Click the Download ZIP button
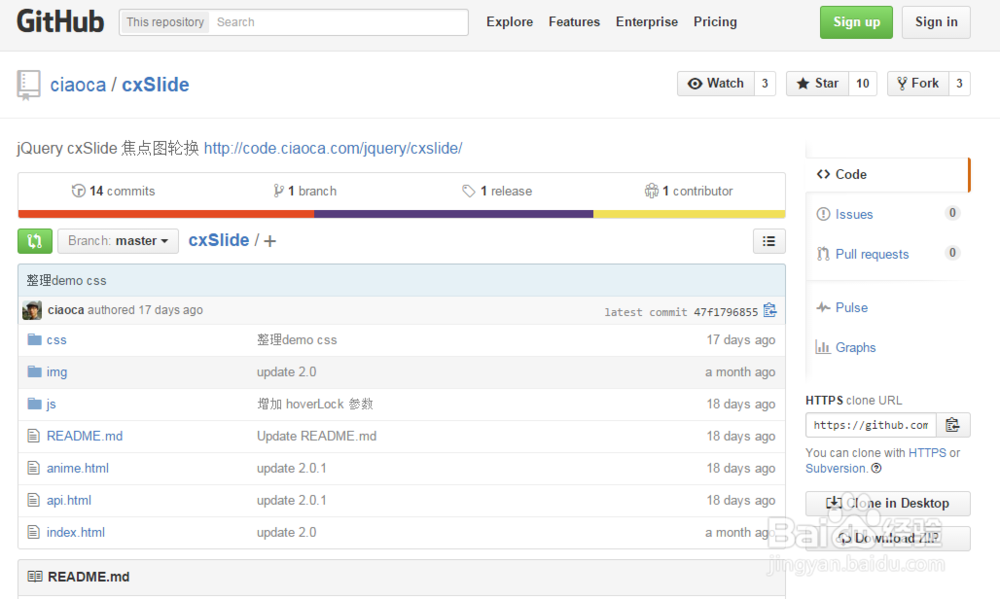 pyautogui.click(x=888, y=538)
